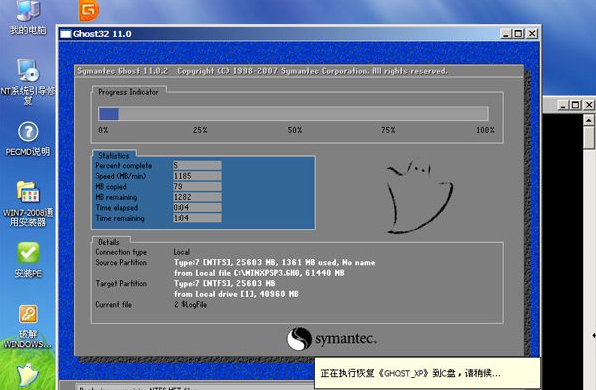Click the Ghost32 title bar window icon
The image size is (596, 390).
point(66,34)
